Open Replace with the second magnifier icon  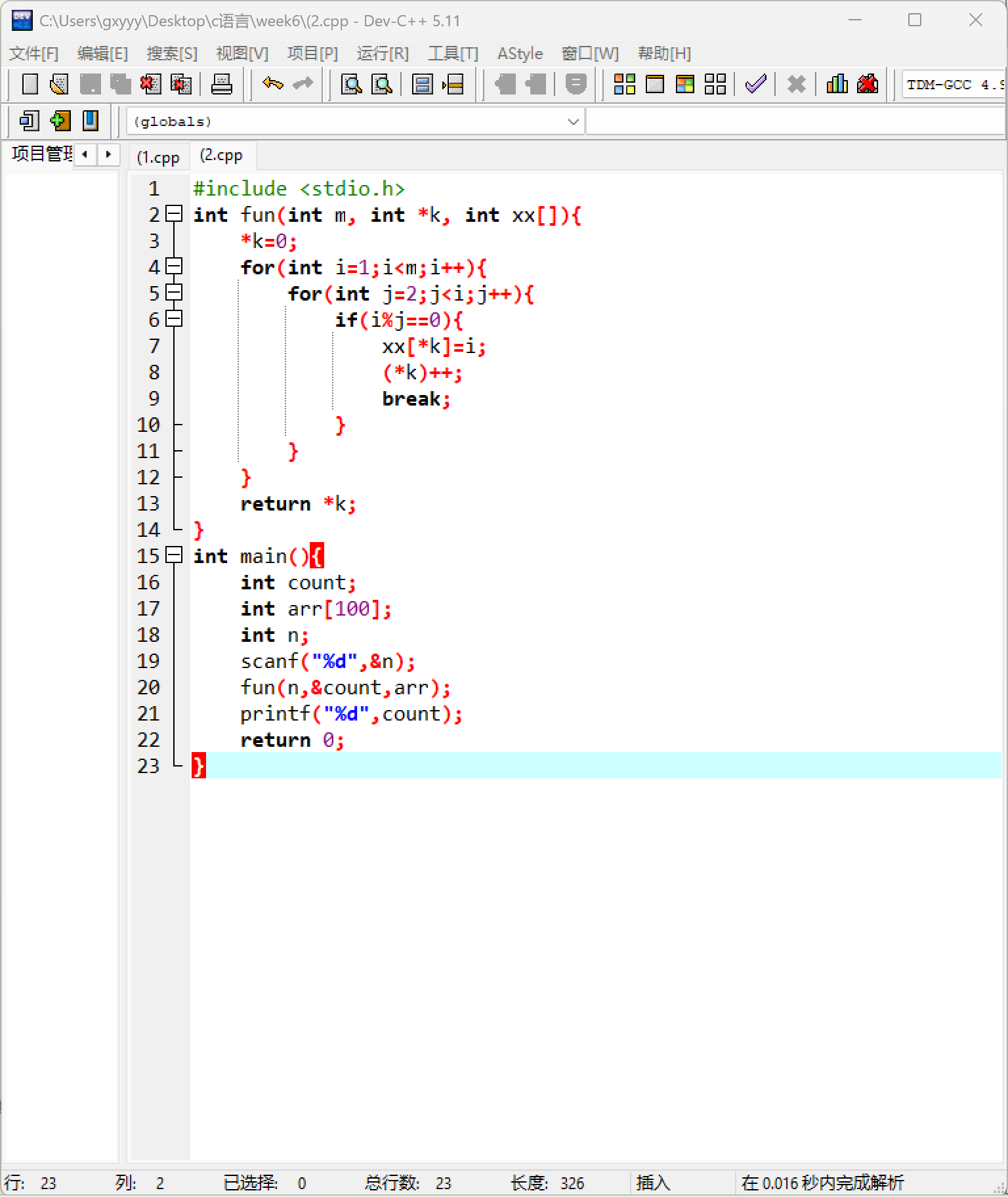point(382,84)
